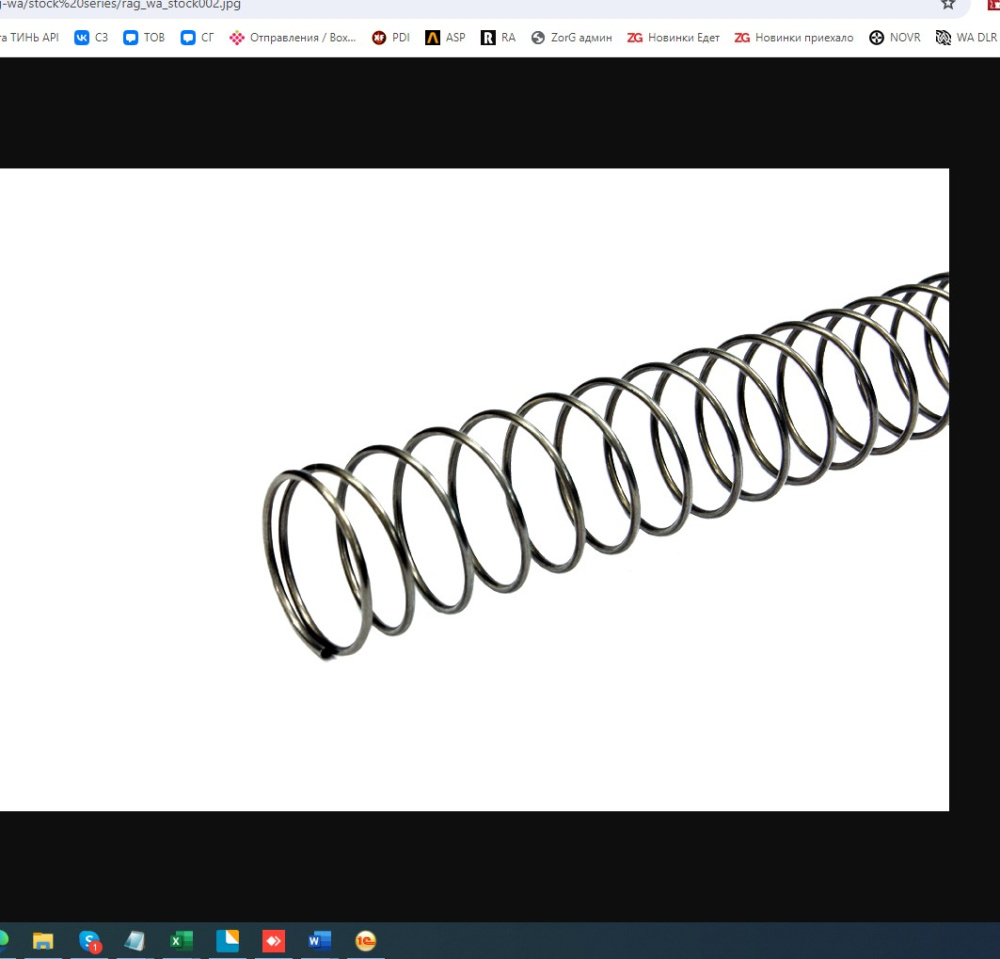Open the Notepad icon on the taskbar

coord(135,941)
